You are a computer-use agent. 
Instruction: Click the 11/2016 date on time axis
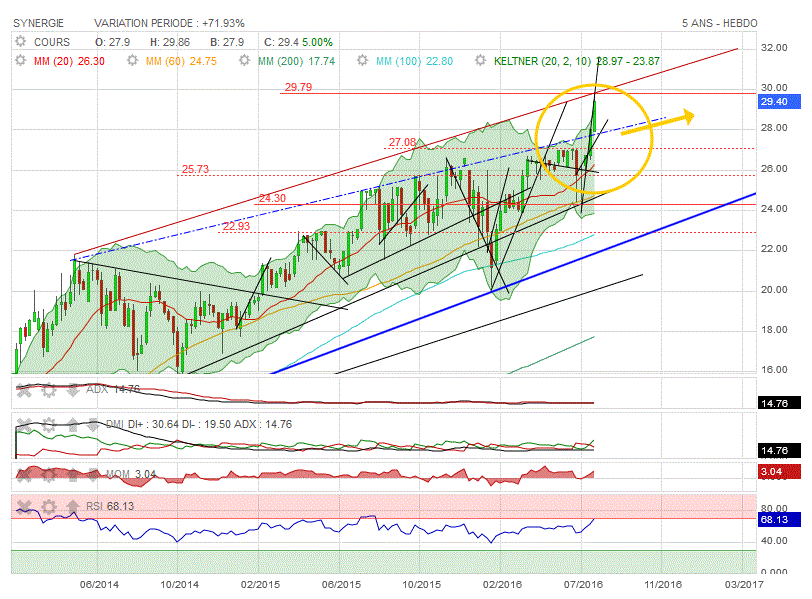point(663,585)
